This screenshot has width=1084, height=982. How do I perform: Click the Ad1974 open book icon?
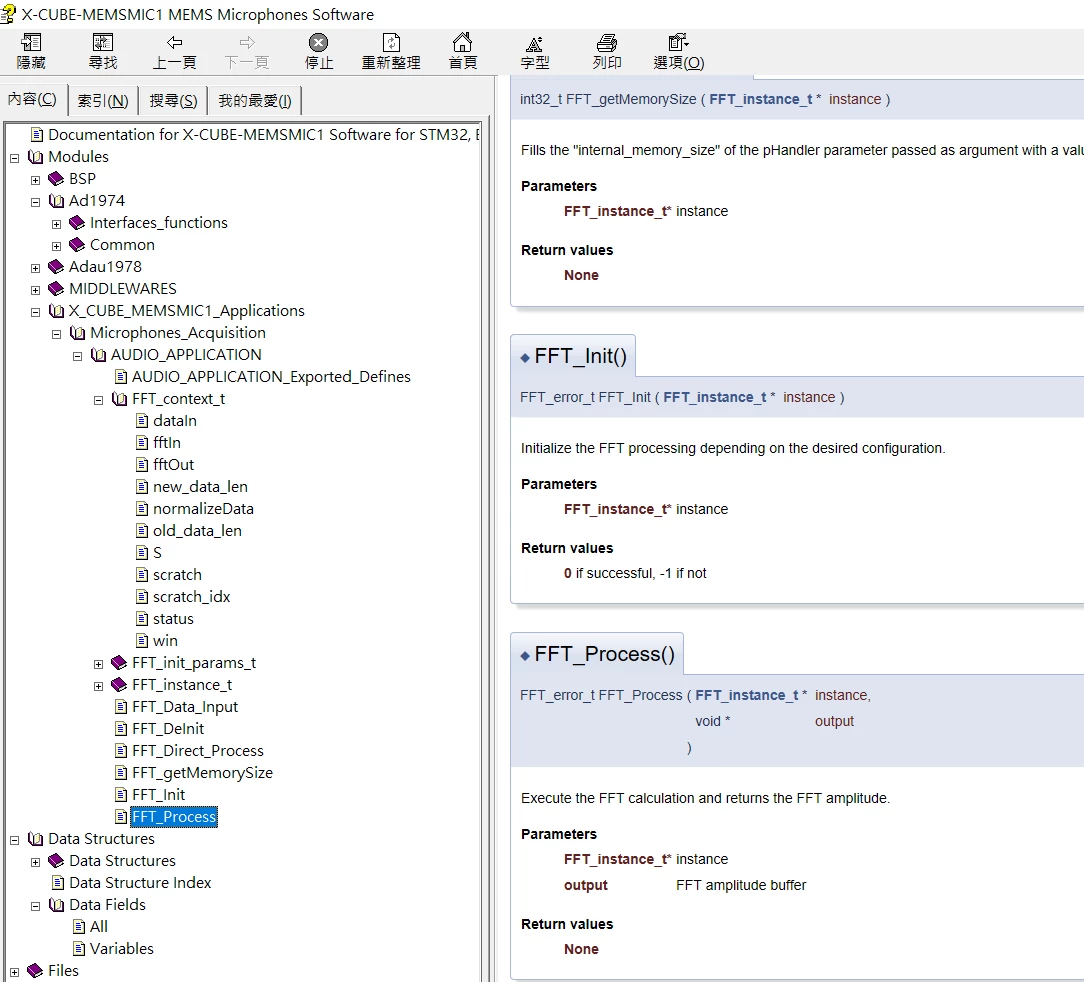(x=56, y=201)
